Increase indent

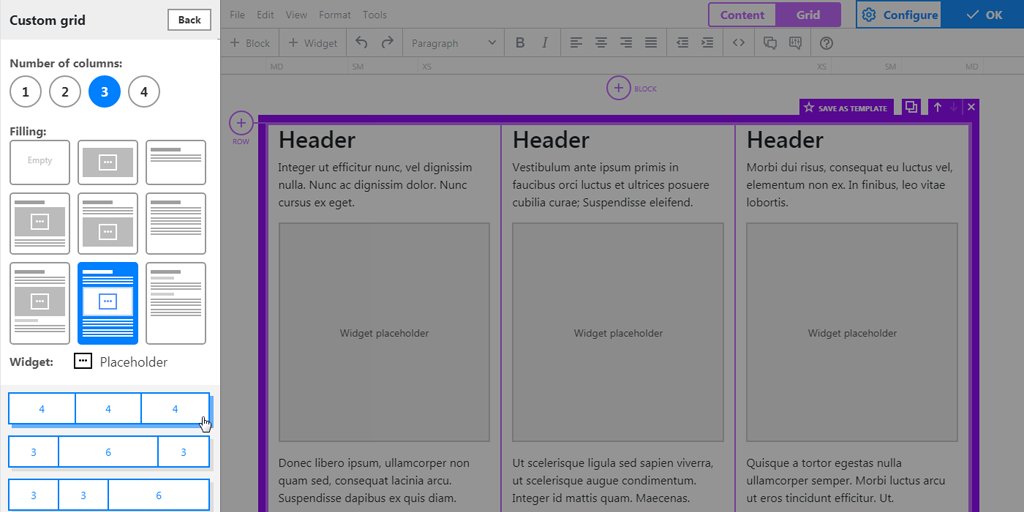(707, 43)
